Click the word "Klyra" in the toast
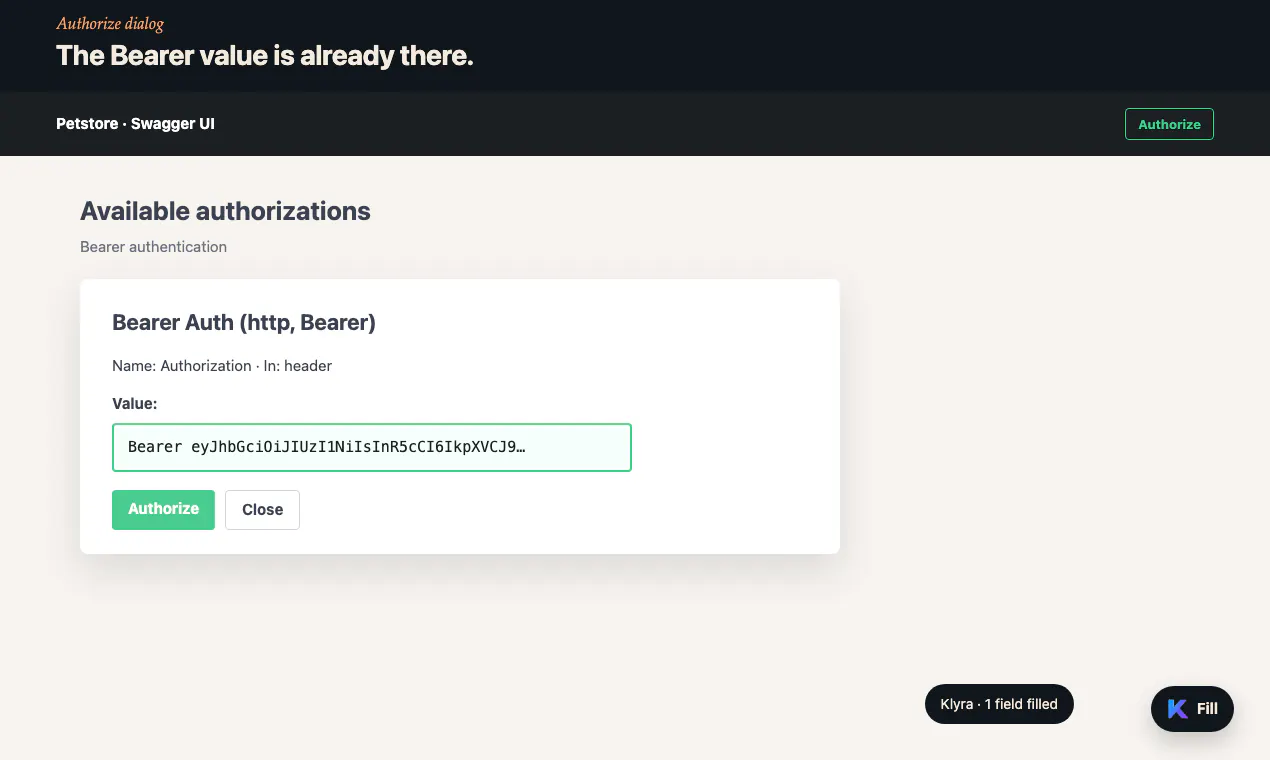The width and height of the screenshot is (1270, 760). pos(957,704)
